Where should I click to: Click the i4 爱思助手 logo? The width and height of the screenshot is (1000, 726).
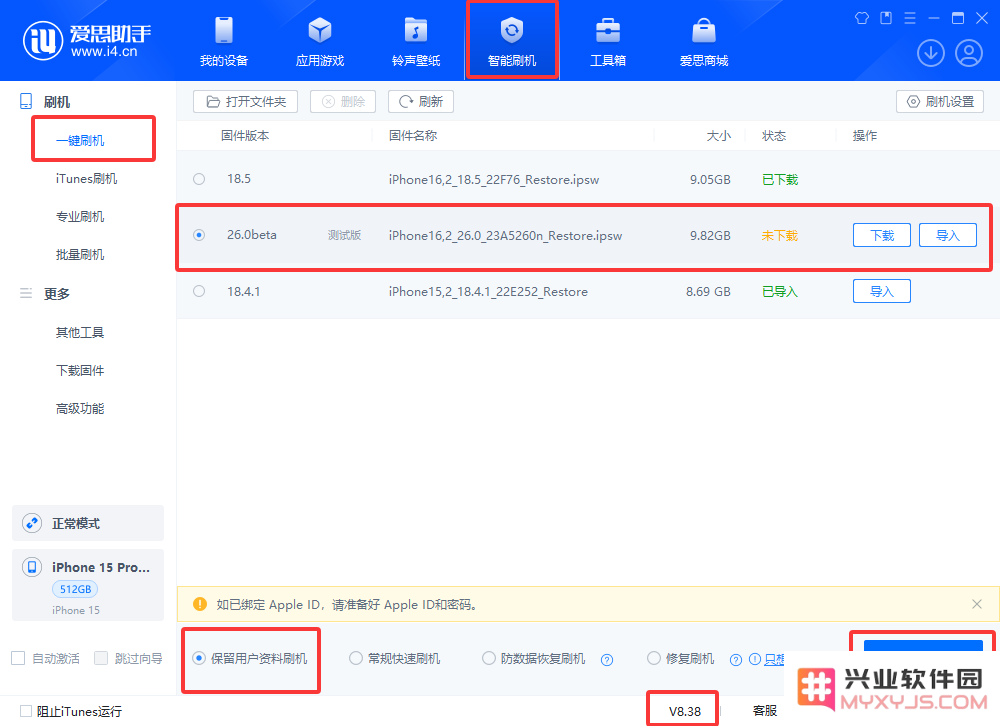(87, 41)
